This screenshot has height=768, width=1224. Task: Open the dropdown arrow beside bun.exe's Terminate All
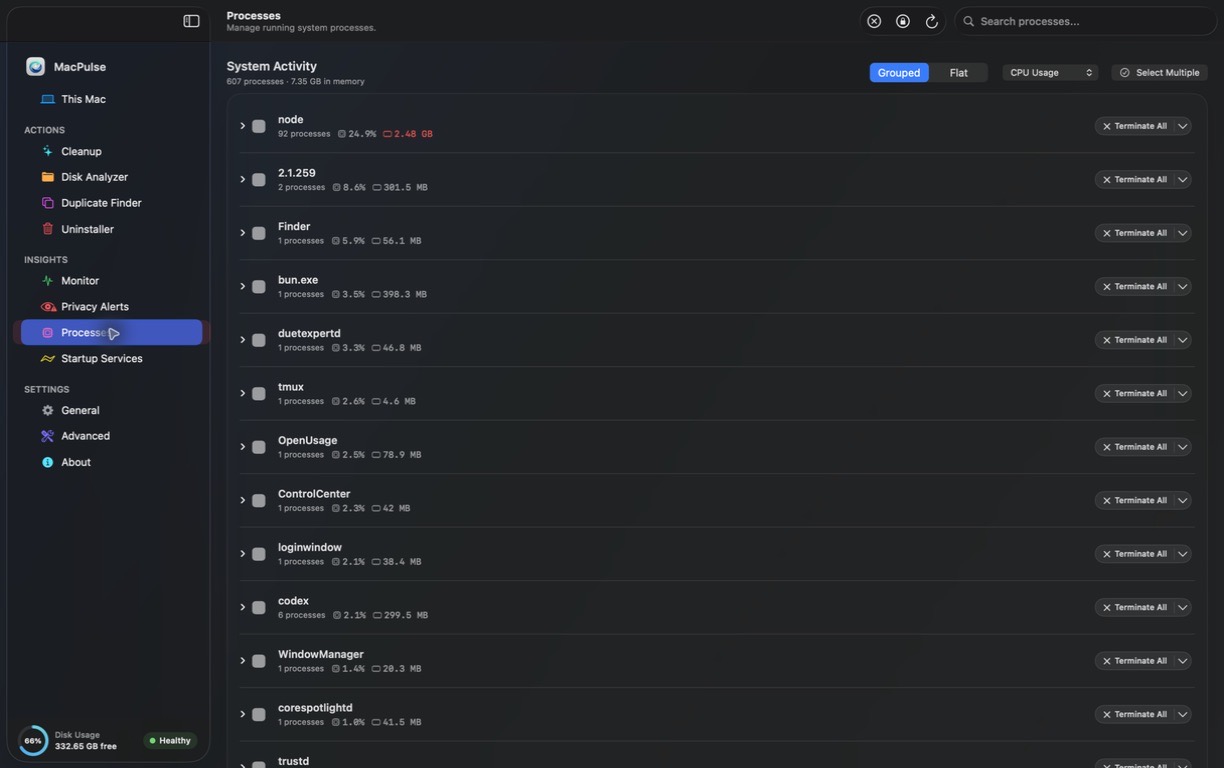(x=1183, y=287)
